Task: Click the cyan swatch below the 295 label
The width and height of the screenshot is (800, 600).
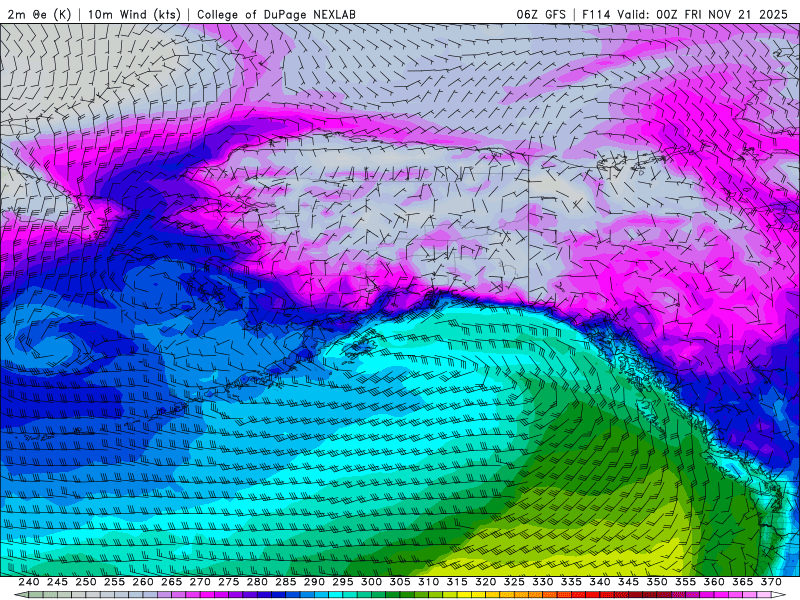Action: point(336,595)
